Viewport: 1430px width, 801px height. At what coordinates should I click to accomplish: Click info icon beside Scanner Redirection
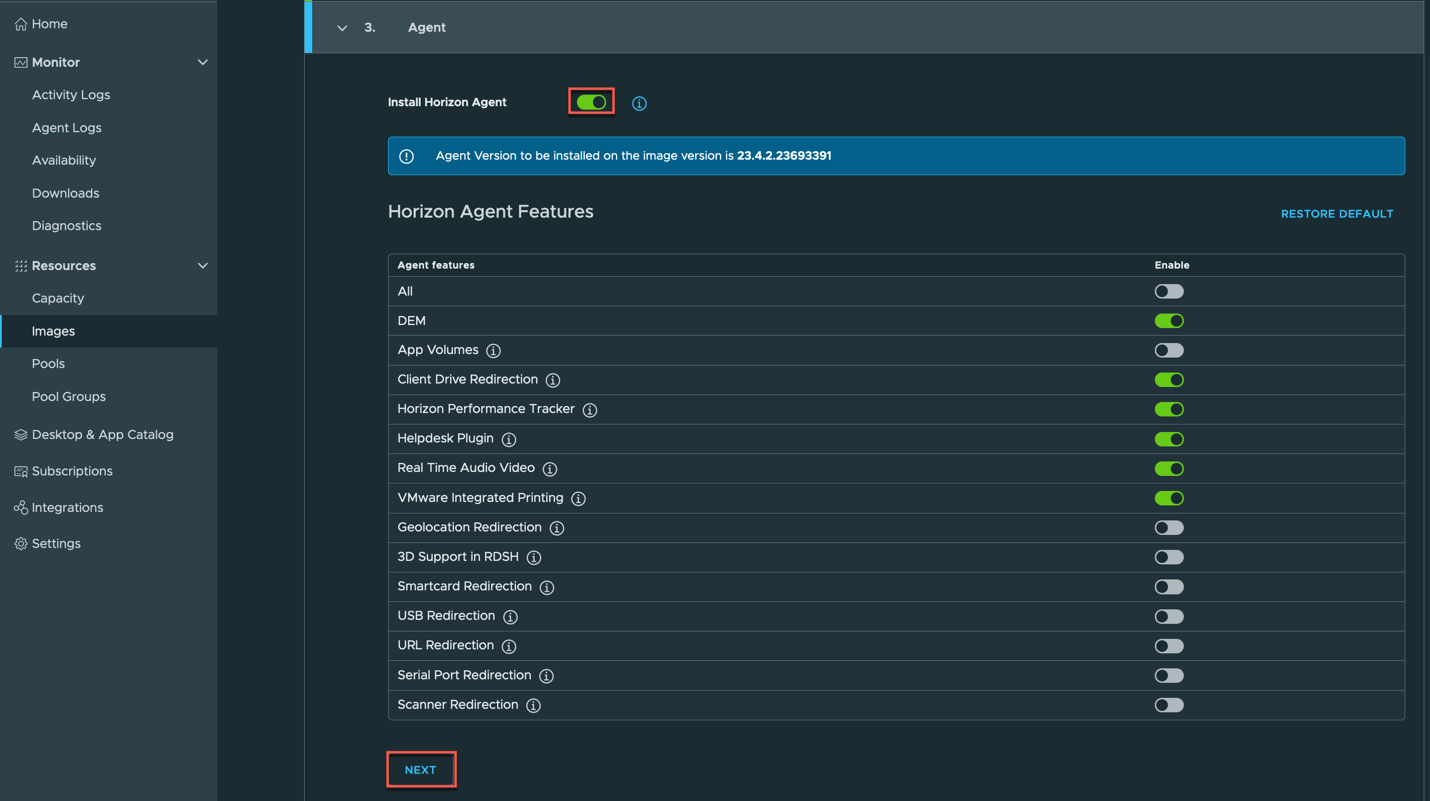pos(534,706)
